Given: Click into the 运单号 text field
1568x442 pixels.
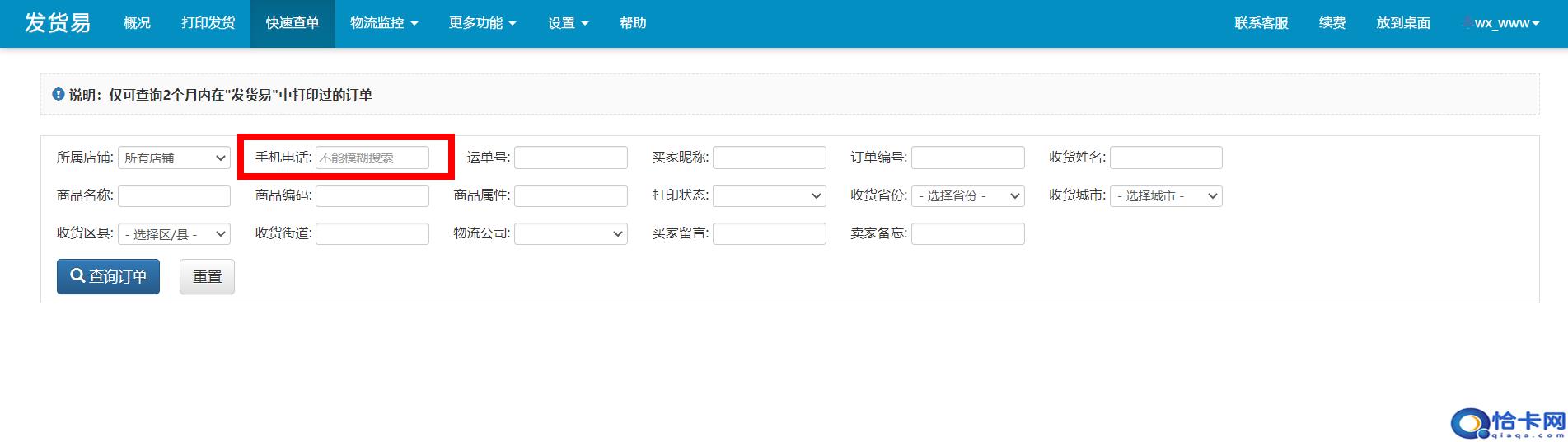Looking at the screenshot, I should (x=570, y=158).
